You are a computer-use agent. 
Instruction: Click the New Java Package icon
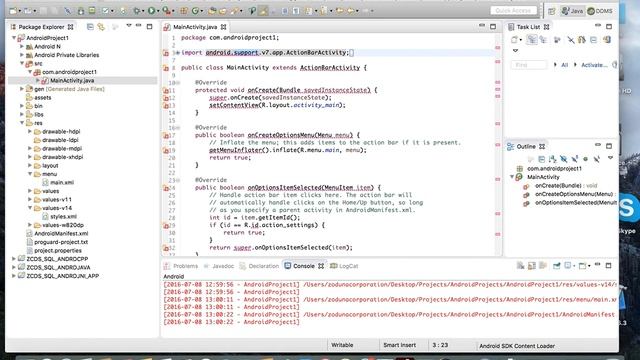pos(184,11)
